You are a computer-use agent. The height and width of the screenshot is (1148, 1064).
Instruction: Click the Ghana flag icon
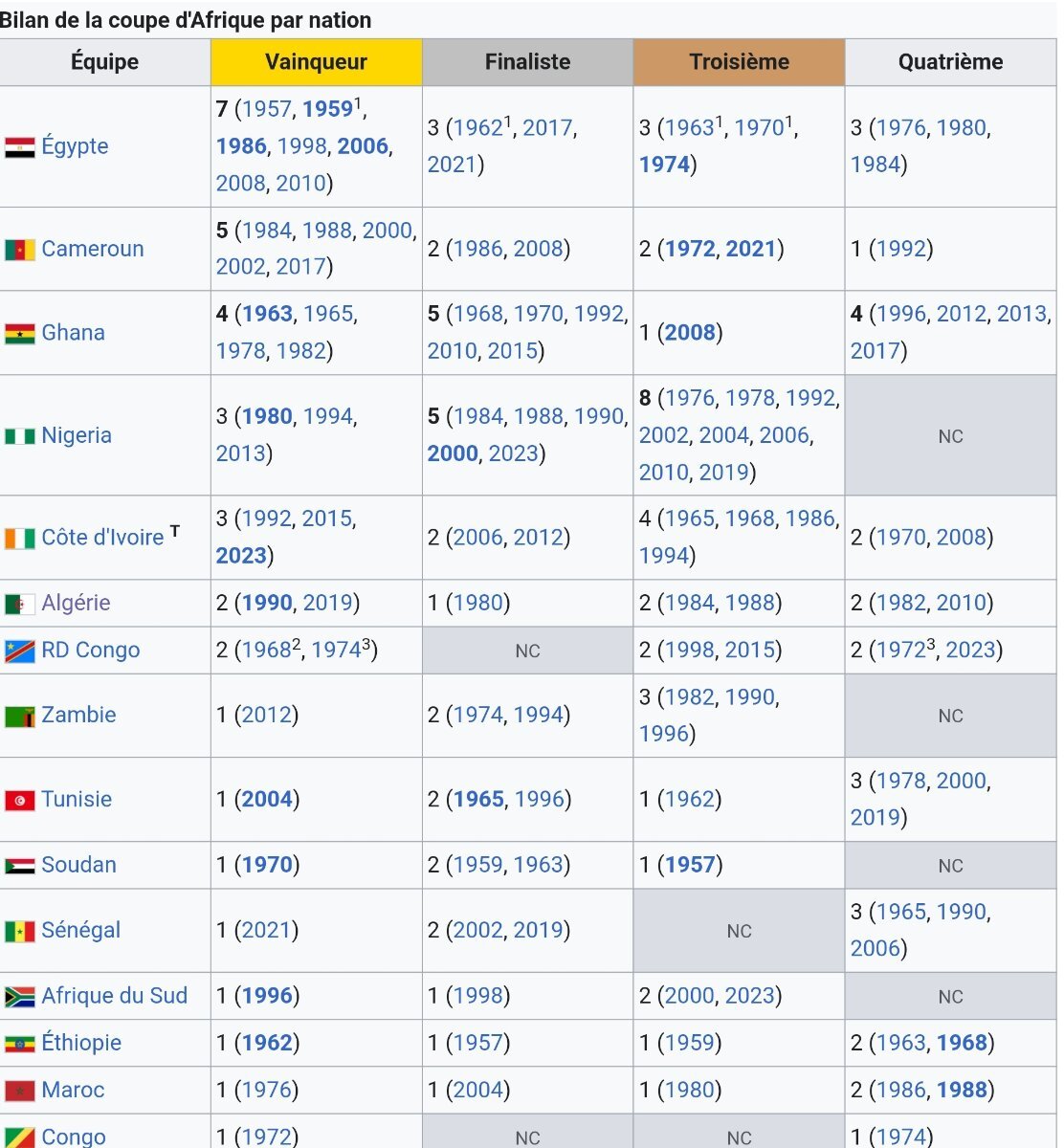(20, 334)
